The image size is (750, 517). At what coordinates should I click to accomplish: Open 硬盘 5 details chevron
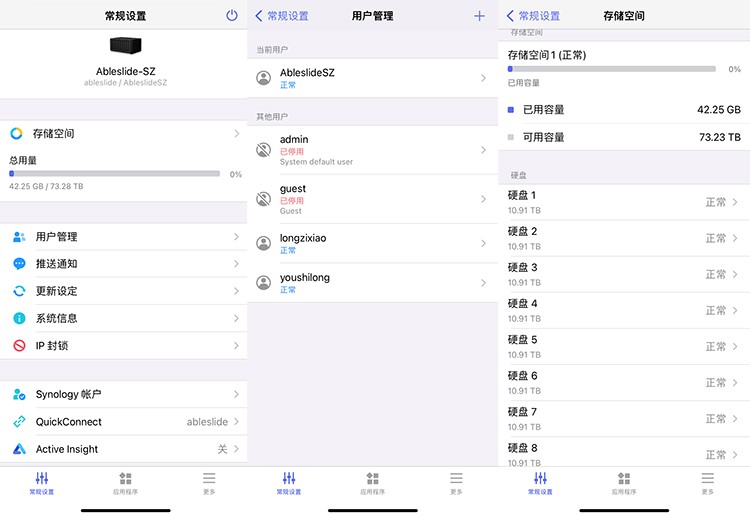(735, 347)
